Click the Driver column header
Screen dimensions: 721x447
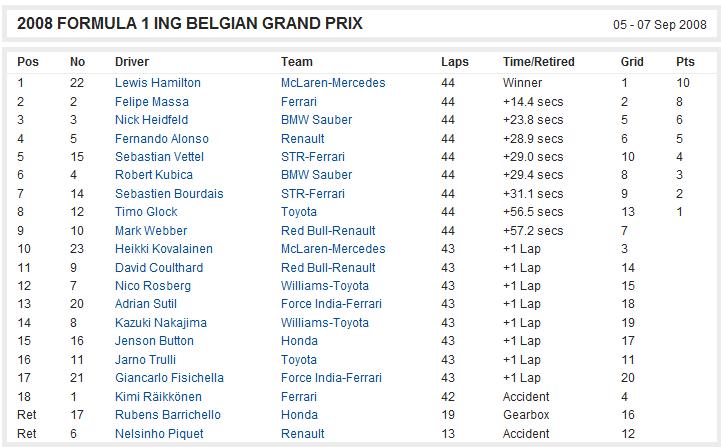tap(132, 62)
